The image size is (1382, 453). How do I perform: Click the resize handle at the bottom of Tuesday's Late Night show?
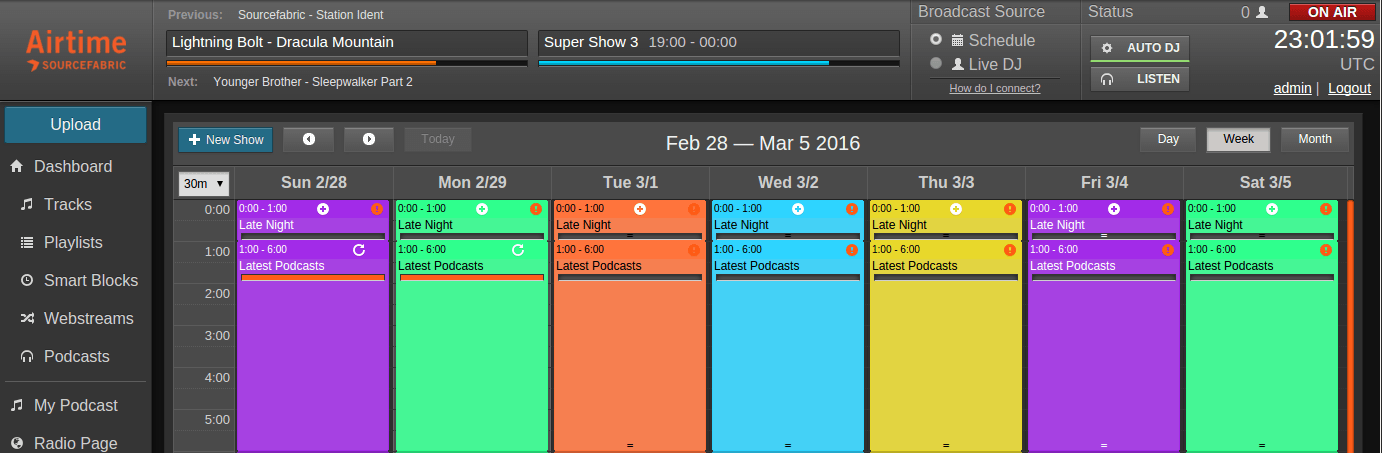630,236
